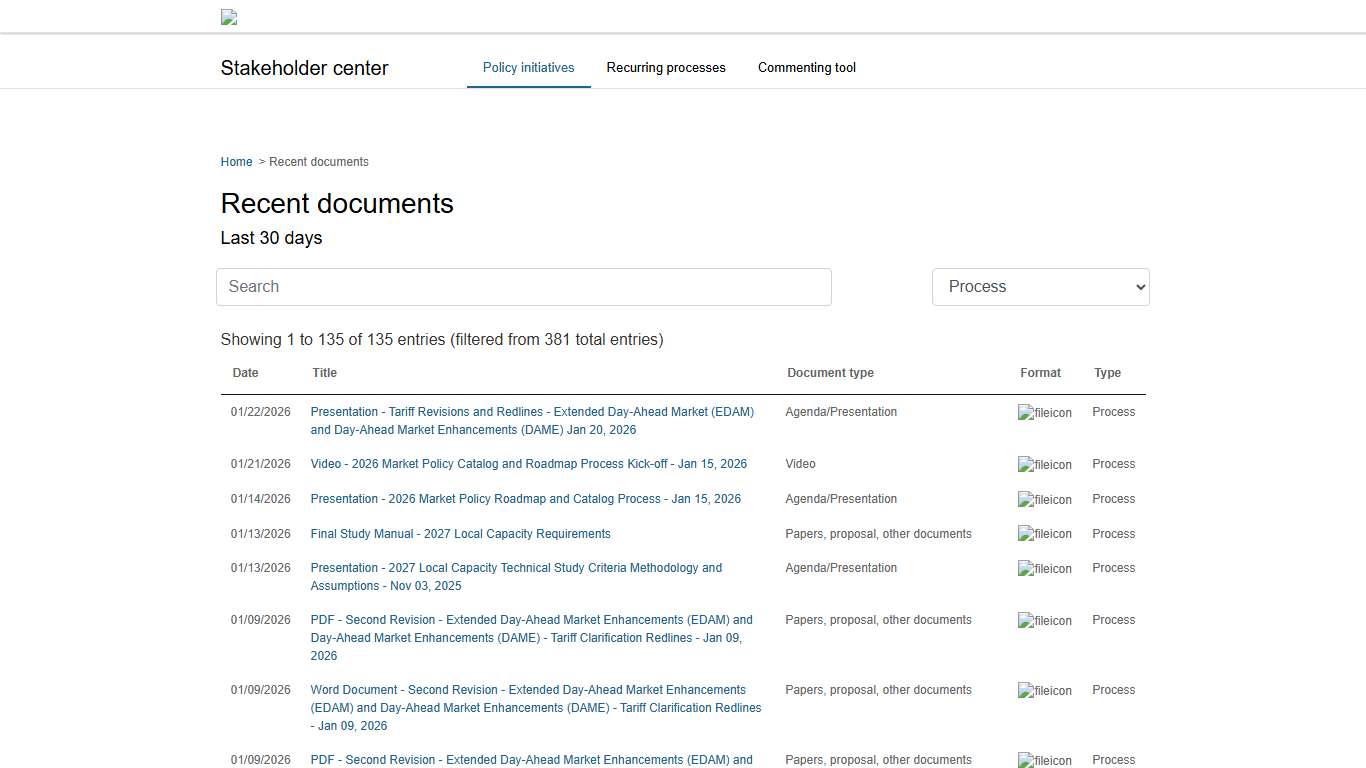Open the Commenting tool tab
This screenshot has width=1366, height=768.
point(806,67)
